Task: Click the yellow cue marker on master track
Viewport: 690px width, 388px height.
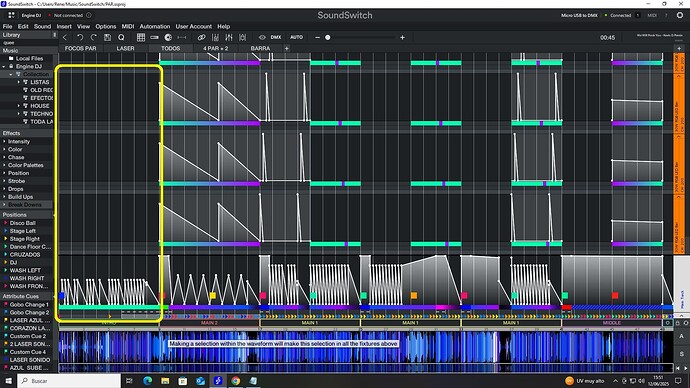Action: click(x=213, y=295)
